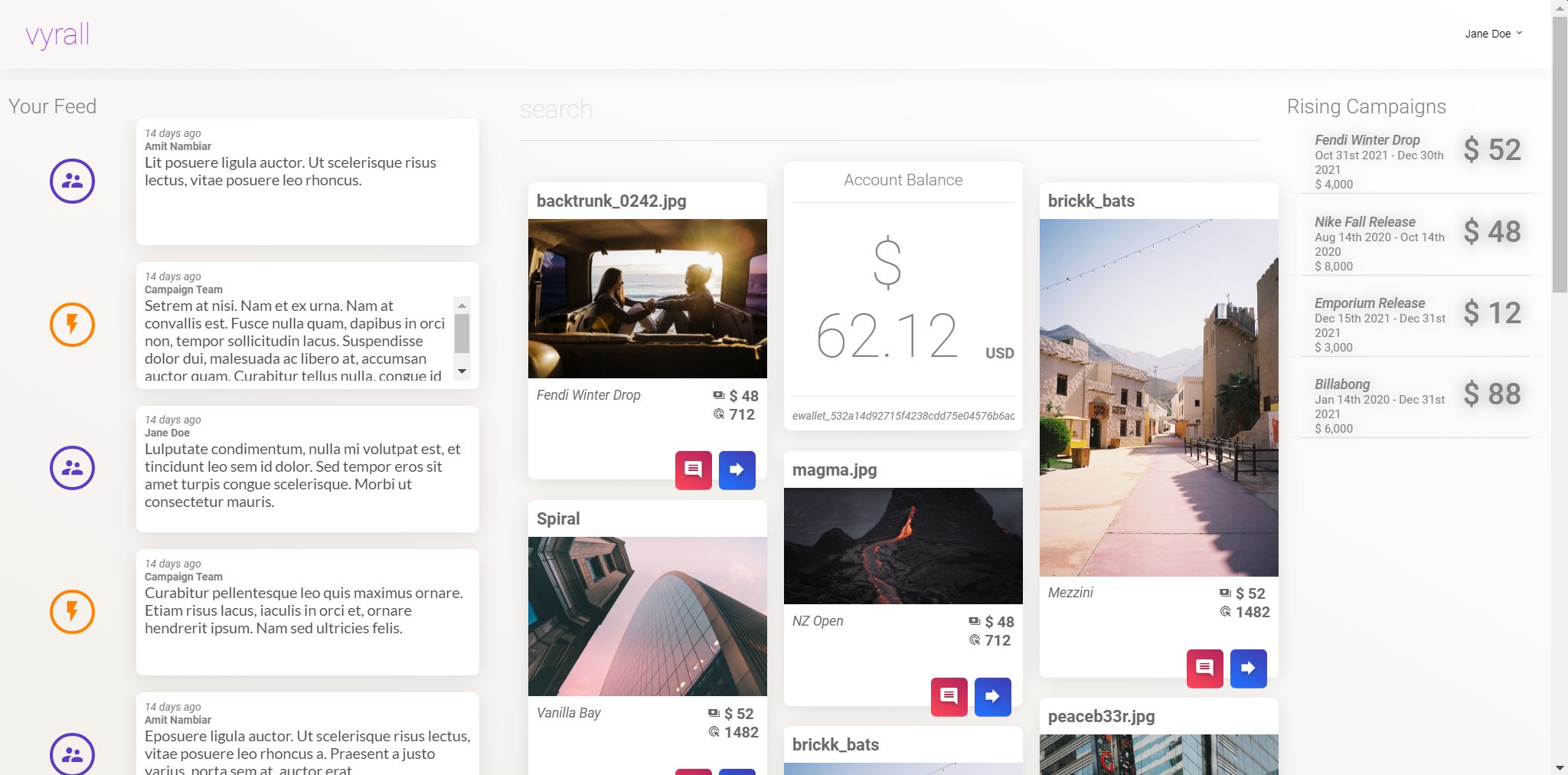
Task: Click the page scrollbar down arrow
Action: click(x=1560, y=767)
